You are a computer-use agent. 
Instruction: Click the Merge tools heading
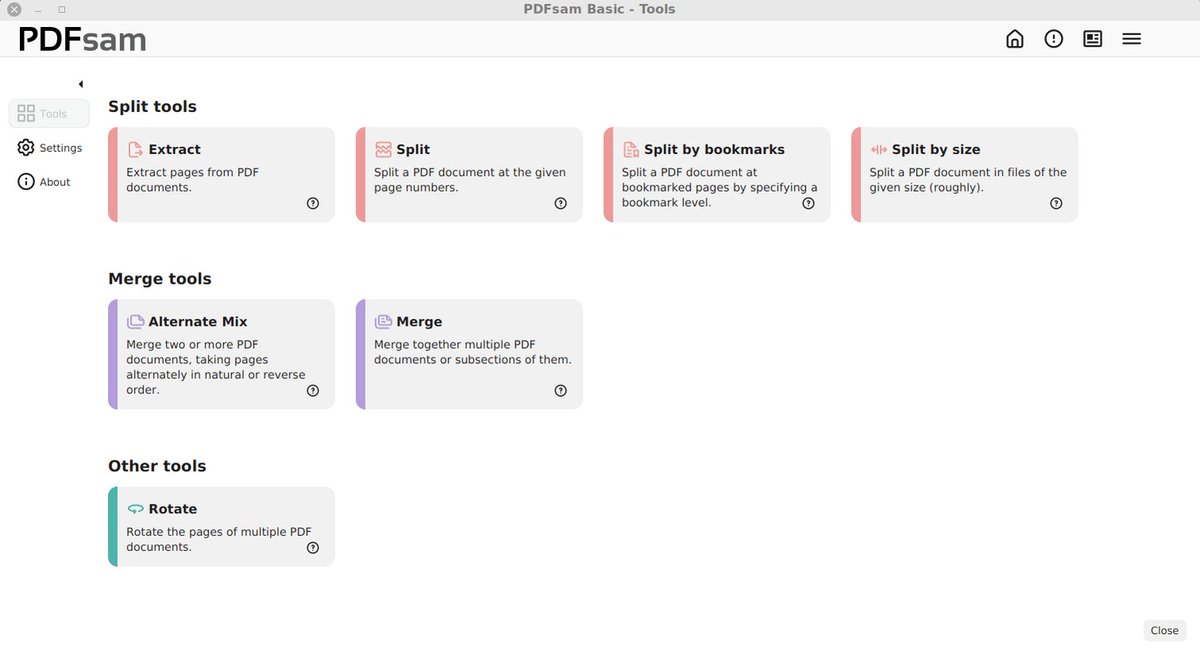point(160,279)
